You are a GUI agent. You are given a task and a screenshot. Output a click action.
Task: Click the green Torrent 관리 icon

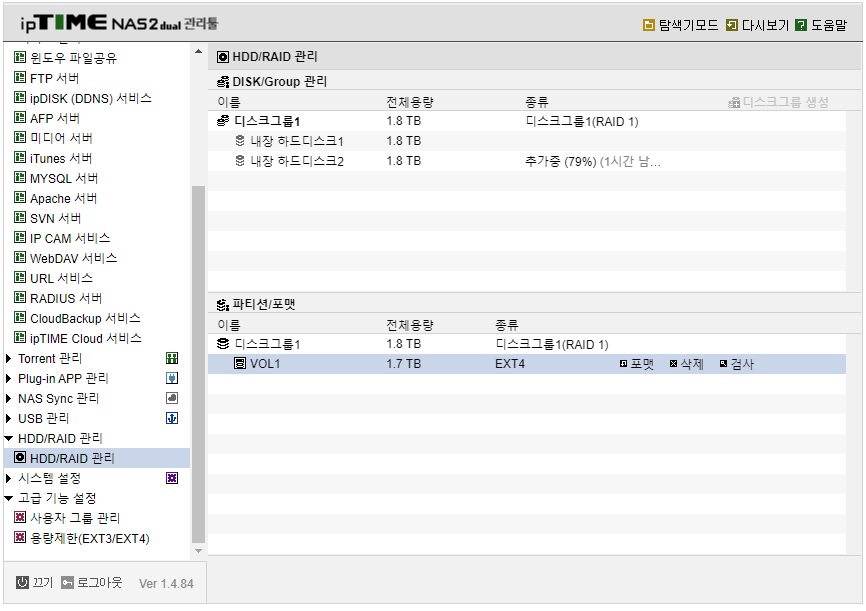(x=172, y=359)
